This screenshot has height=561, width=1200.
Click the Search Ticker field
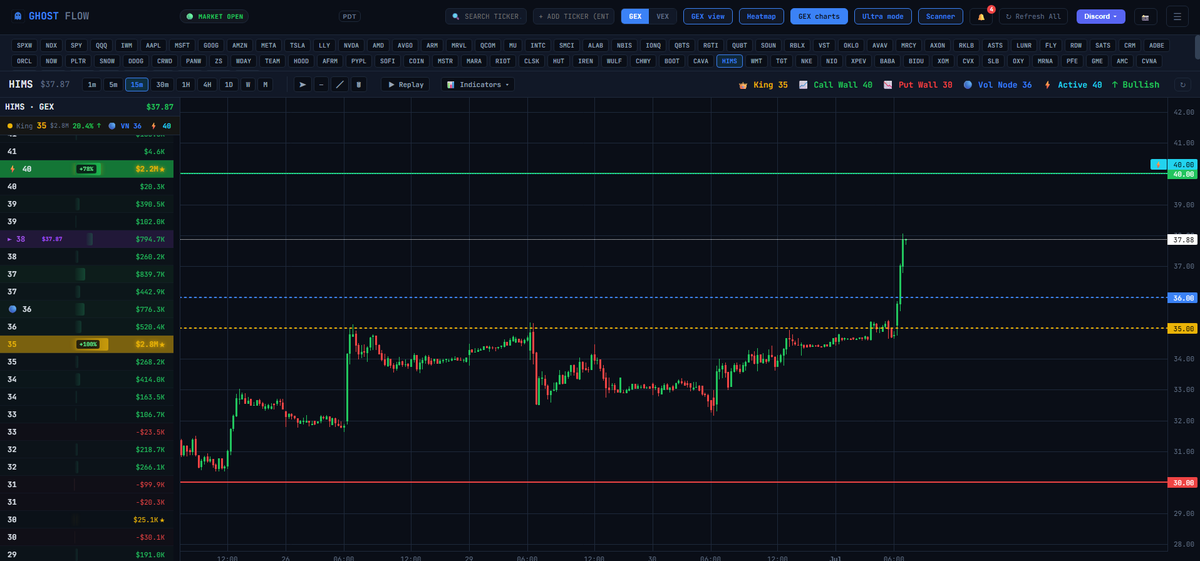tap(486, 17)
